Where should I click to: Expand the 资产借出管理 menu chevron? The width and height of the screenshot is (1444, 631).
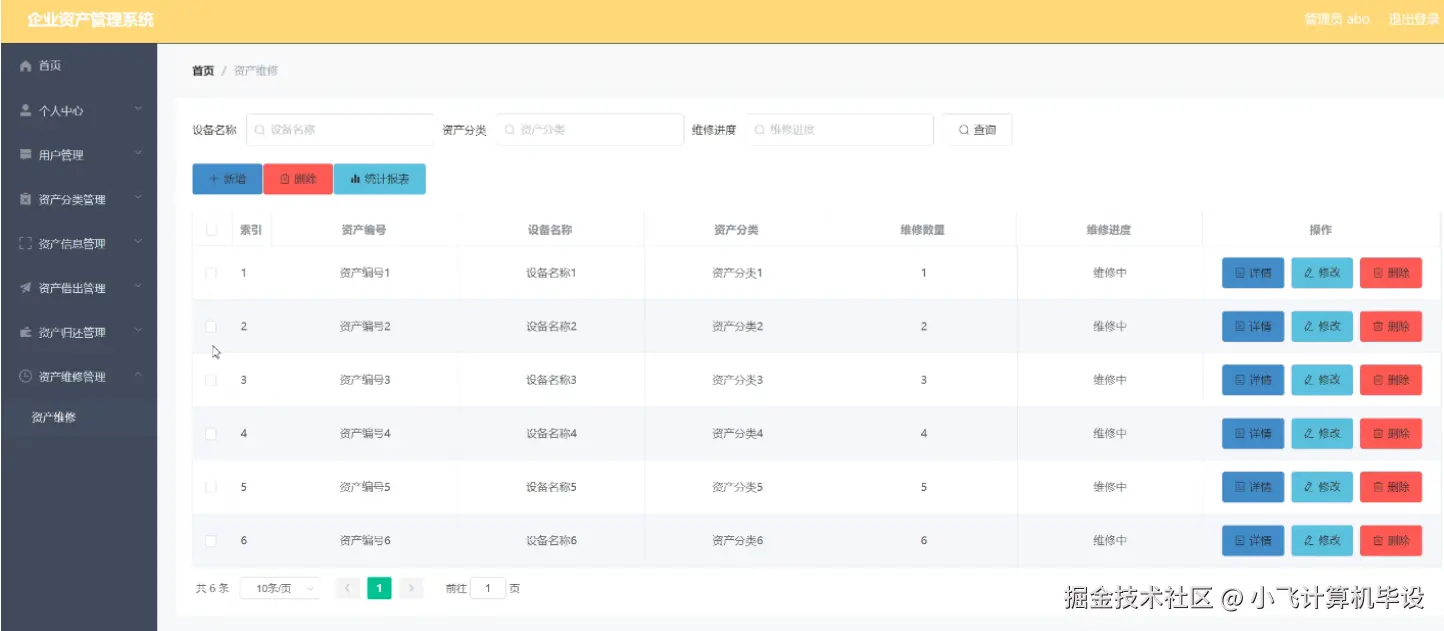pyautogui.click(x=138, y=286)
